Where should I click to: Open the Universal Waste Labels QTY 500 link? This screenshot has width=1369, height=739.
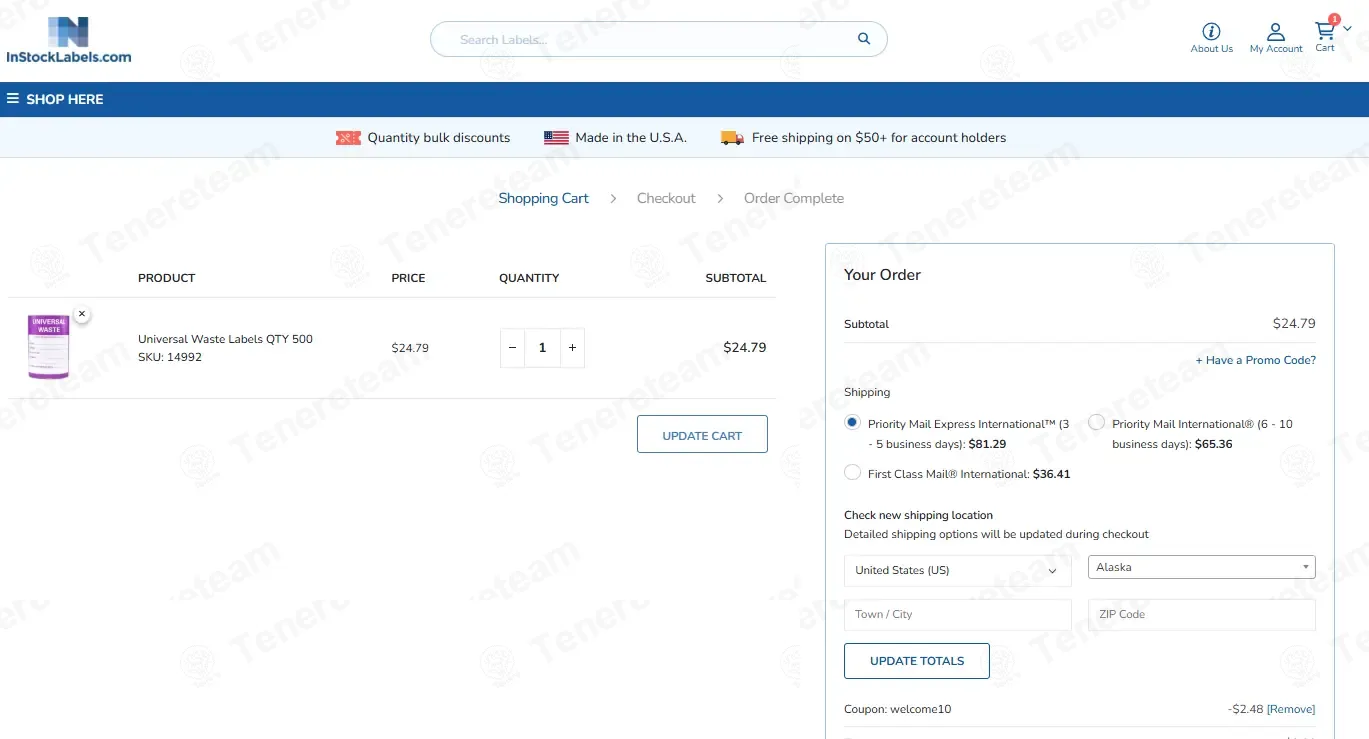[x=225, y=339]
